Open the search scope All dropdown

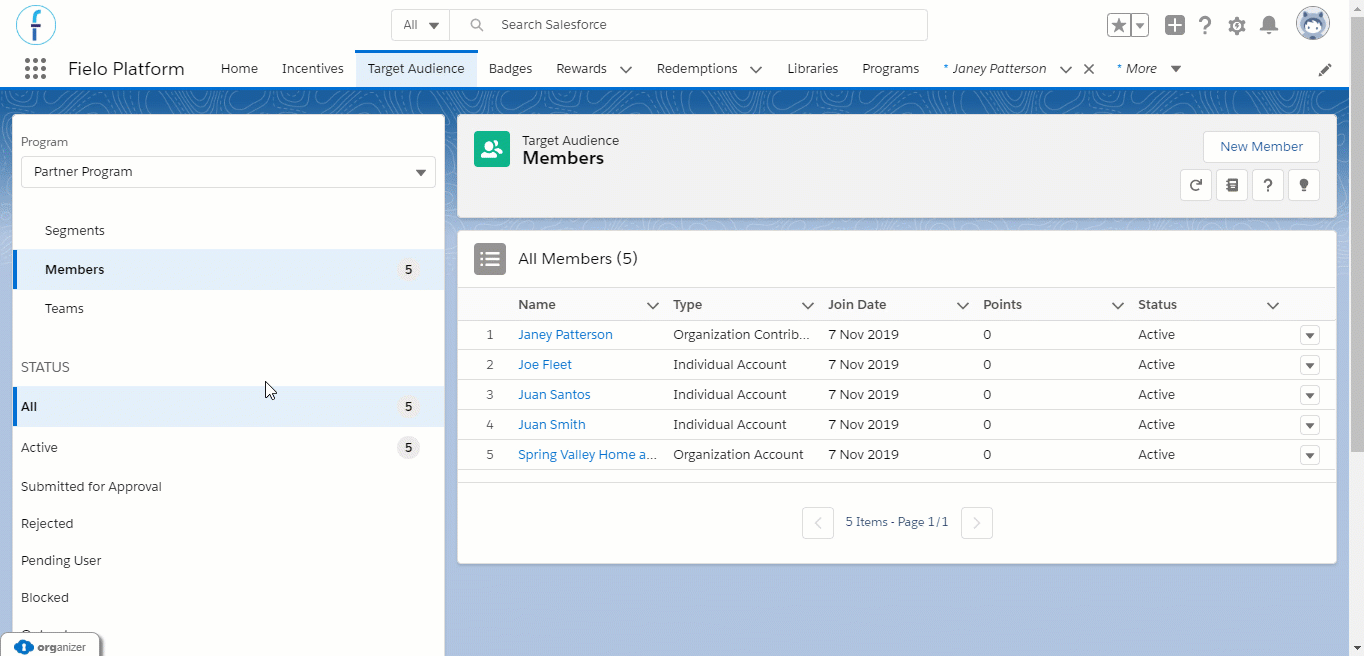(x=420, y=25)
